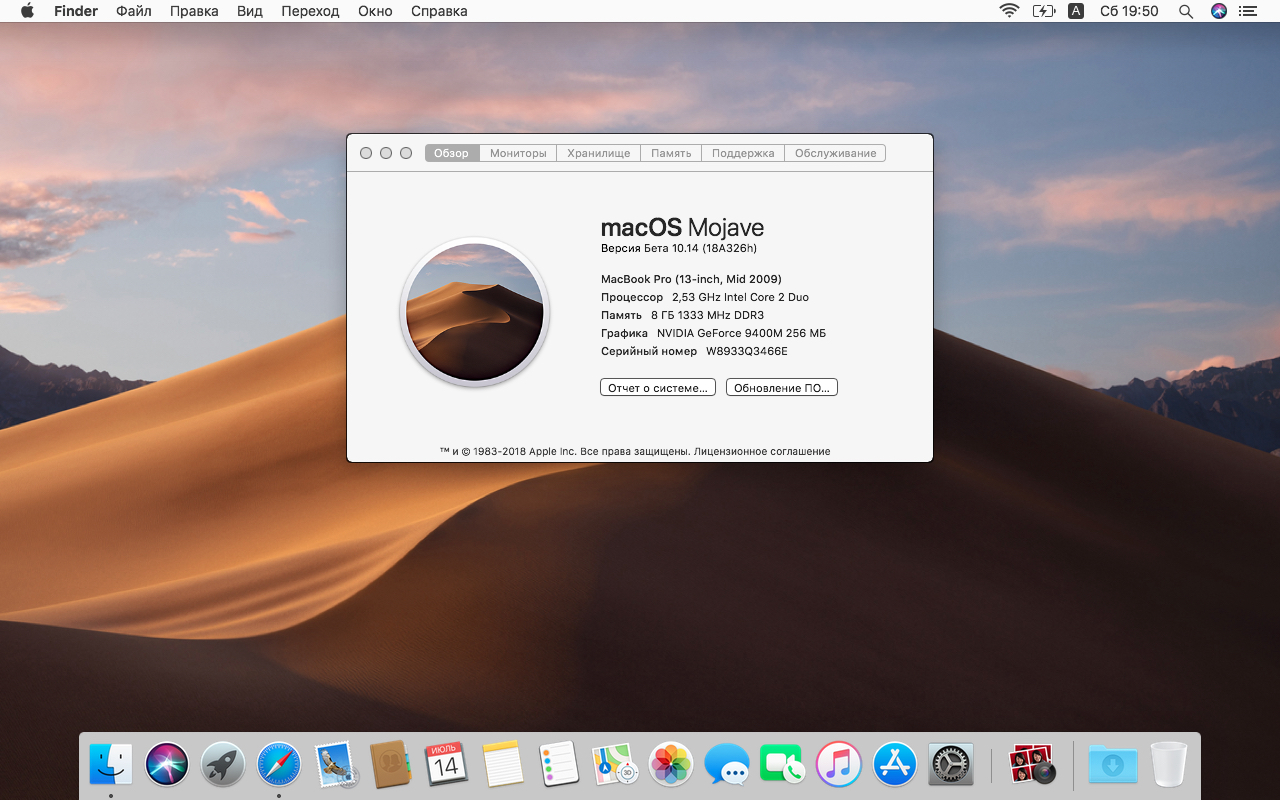Launch Siri from the Dock

[x=167, y=765]
